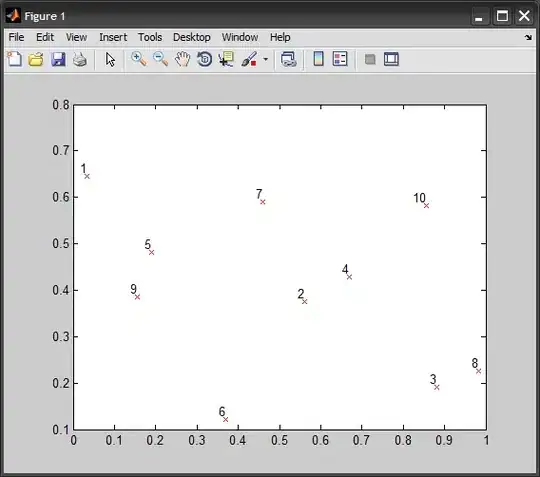Open the brush color dropdown arrow

pos(266,59)
